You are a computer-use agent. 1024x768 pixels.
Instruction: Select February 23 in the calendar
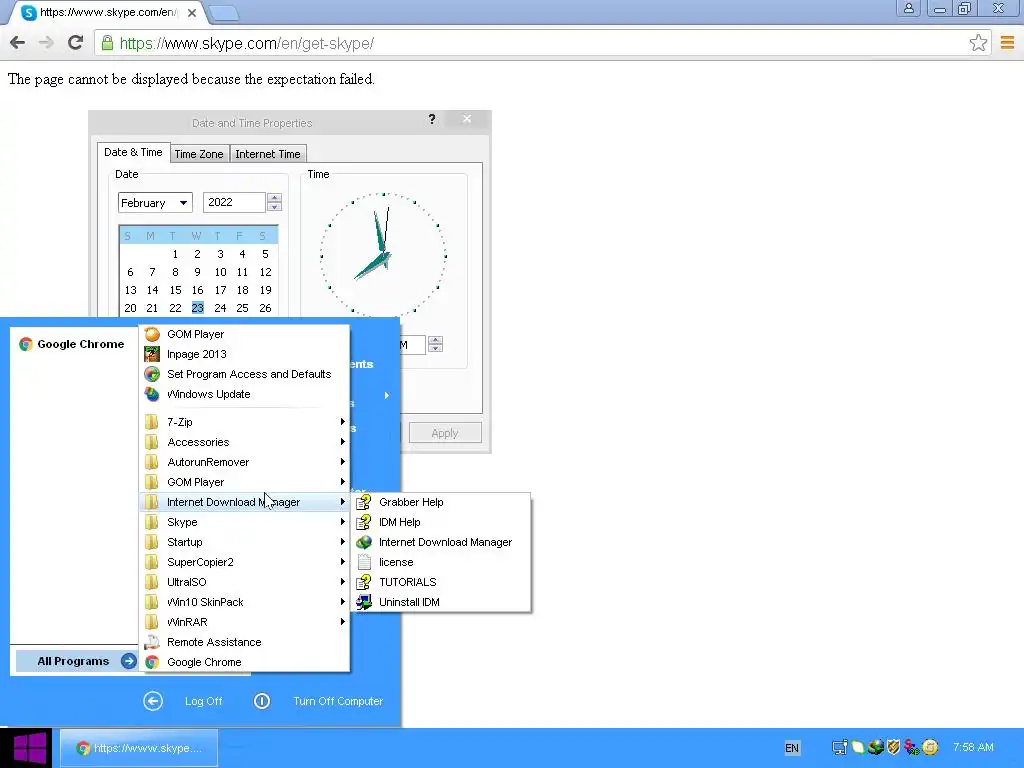pos(197,308)
